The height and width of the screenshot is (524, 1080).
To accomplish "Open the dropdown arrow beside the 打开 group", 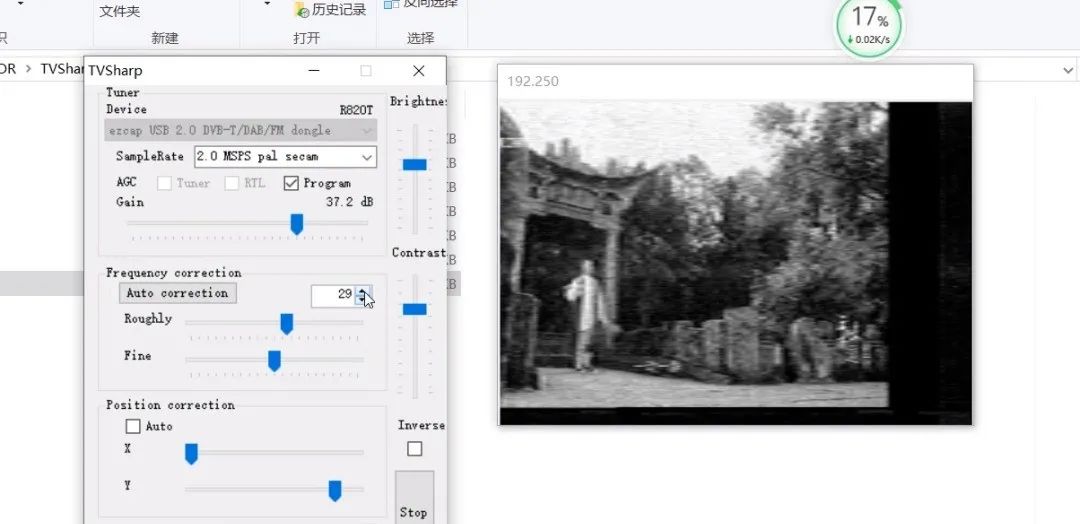I will (x=267, y=4).
